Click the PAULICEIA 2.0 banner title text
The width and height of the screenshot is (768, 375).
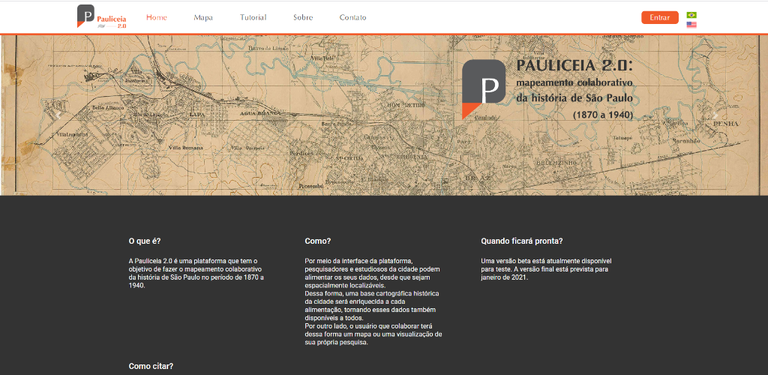[575, 66]
